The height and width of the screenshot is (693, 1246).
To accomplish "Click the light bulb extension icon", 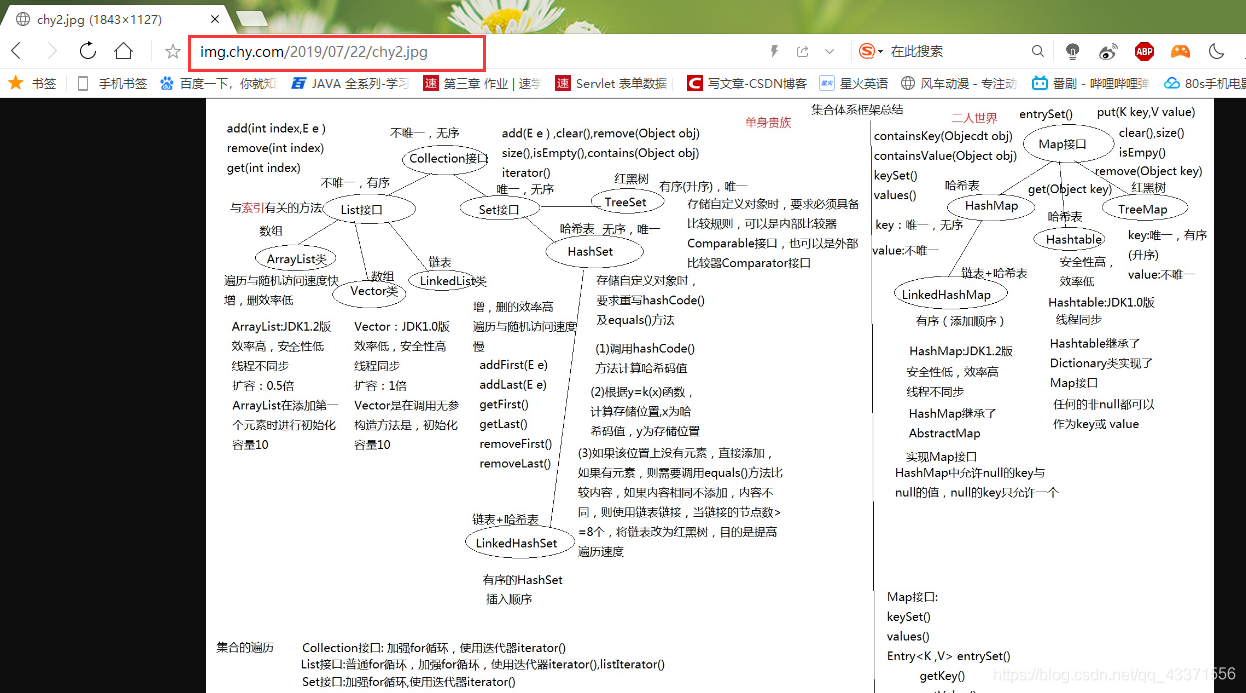I will pos(1073,51).
